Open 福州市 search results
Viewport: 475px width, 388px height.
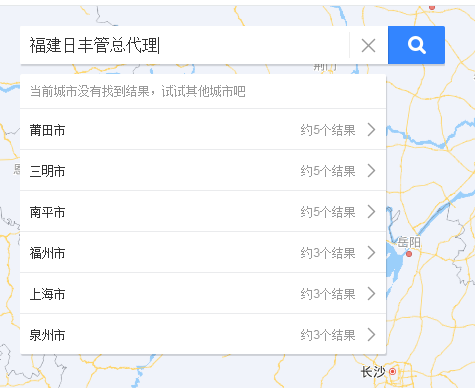point(203,253)
